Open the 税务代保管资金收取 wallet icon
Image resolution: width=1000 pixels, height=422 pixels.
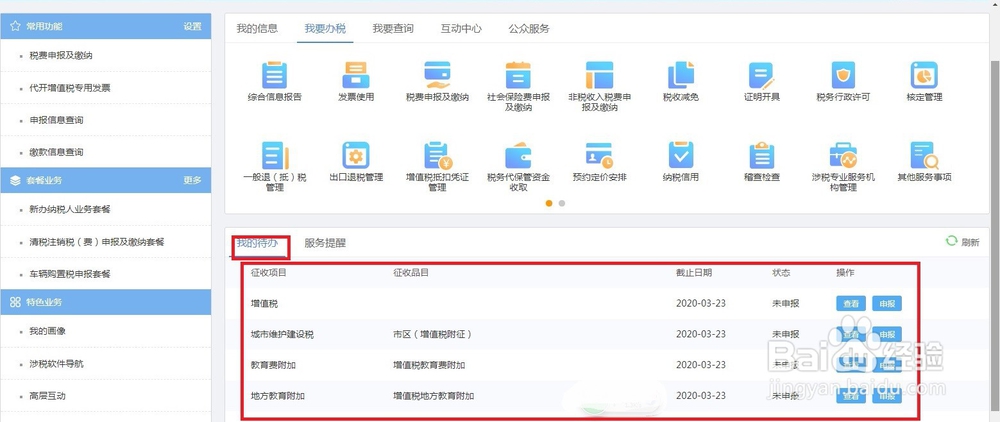click(518, 156)
